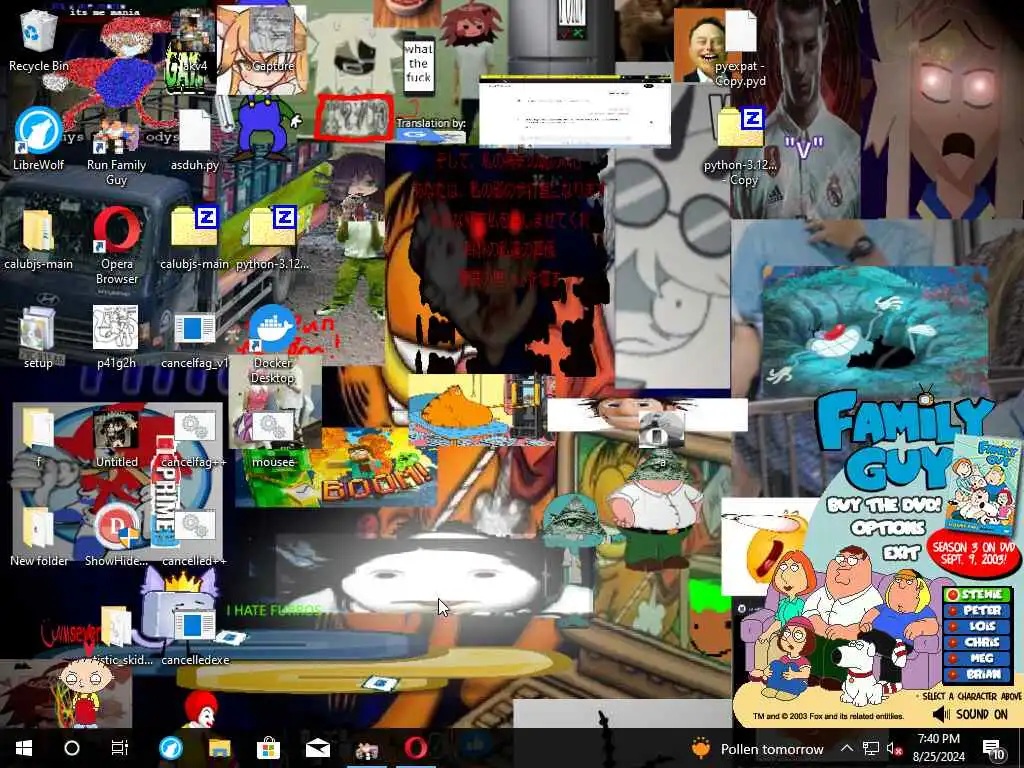Select the cancelfag_v1 application icon
Screen dimensions: 1024x768
pos(195,328)
